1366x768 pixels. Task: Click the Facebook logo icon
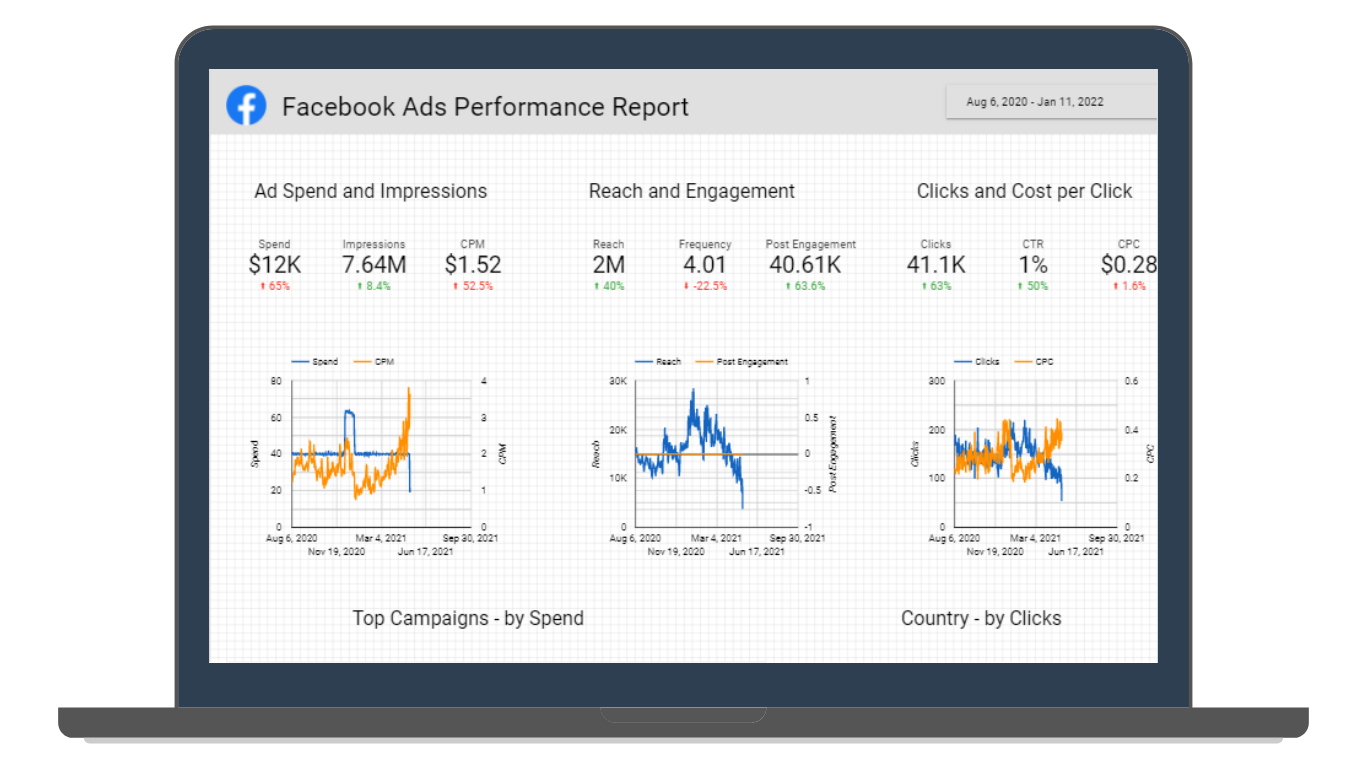coord(246,105)
